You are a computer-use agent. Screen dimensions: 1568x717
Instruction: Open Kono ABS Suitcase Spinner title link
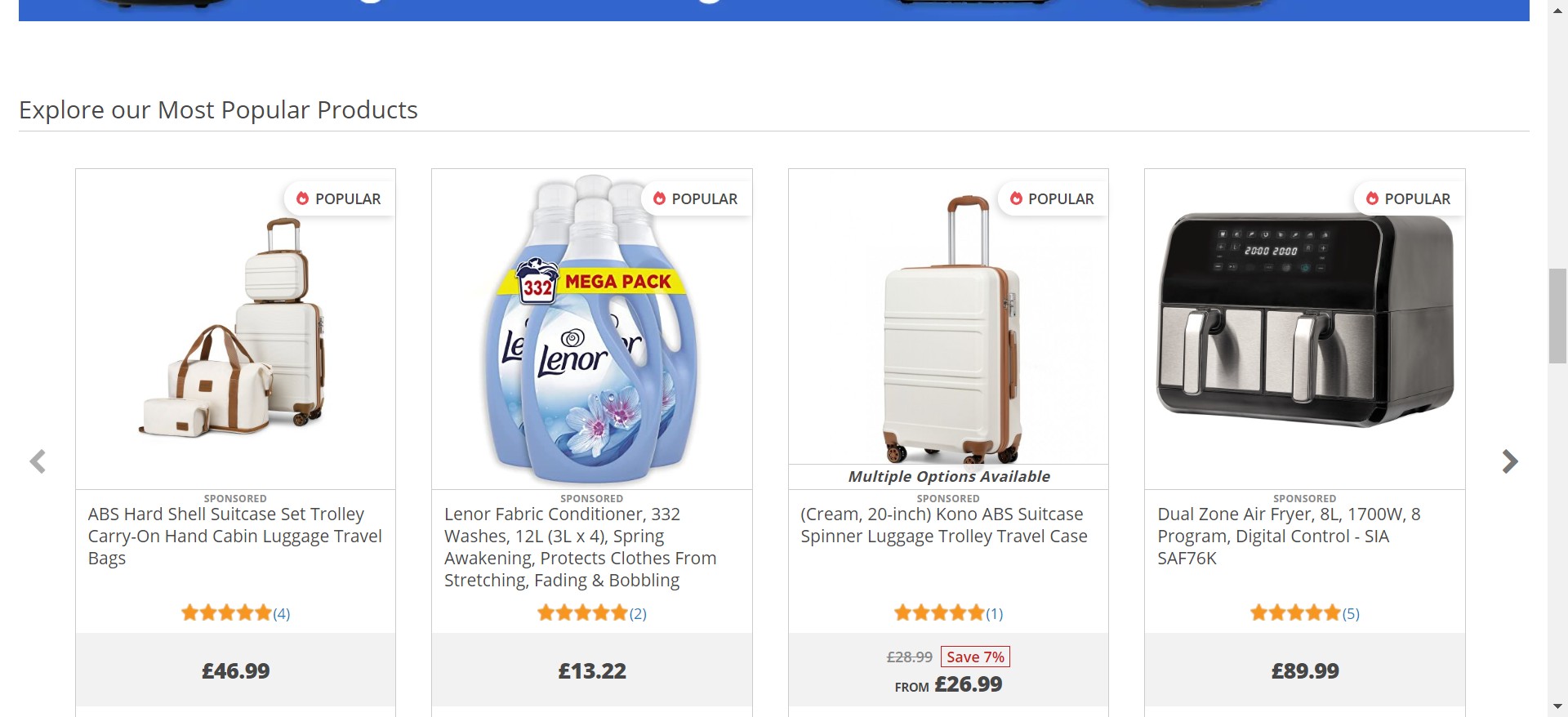click(944, 525)
